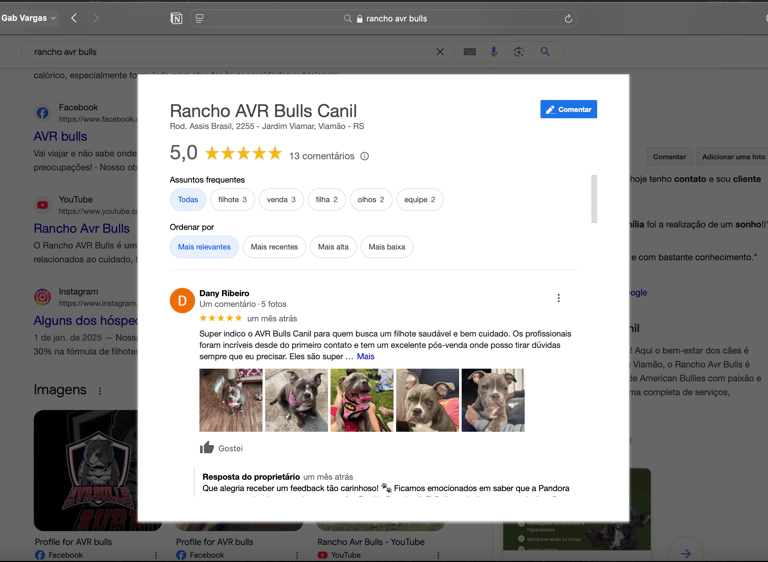The width and height of the screenshot is (768, 562).
Task: Click the Instagram result icon
Action: [43, 297]
